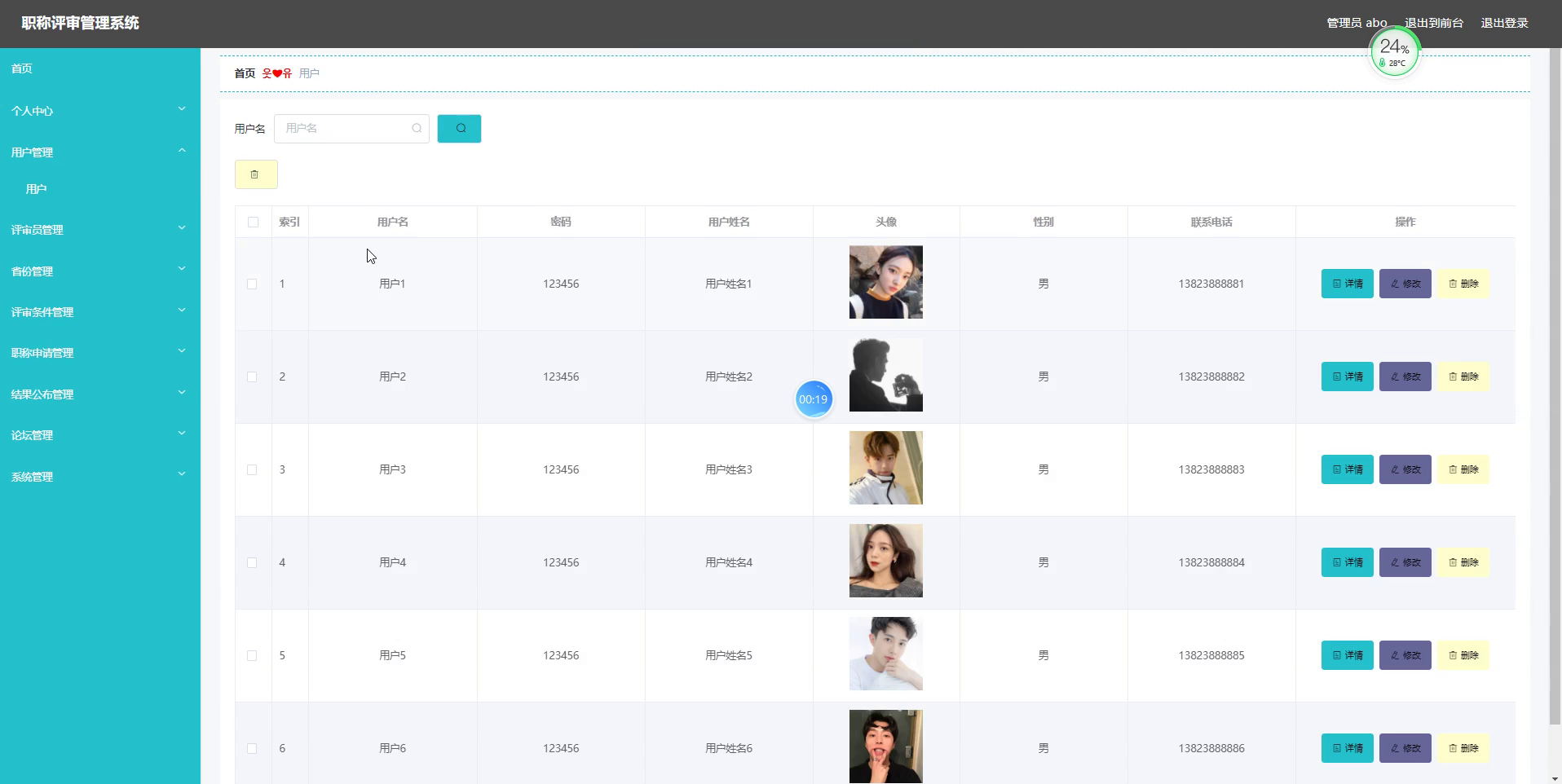Expand the 省份管理 sidebar menu
Image resolution: width=1562 pixels, height=784 pixels.
click(99, 271)
